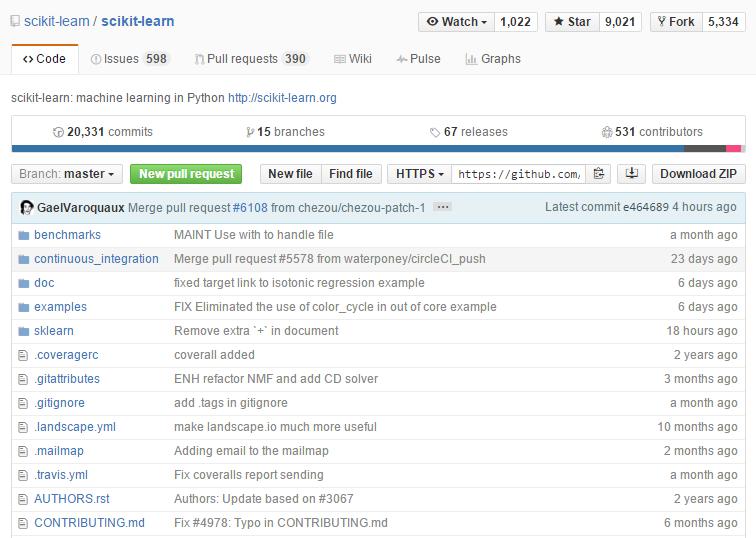The image size is (756, 538).
Task: Click the examples folder icon
Action: pos(24,307)
